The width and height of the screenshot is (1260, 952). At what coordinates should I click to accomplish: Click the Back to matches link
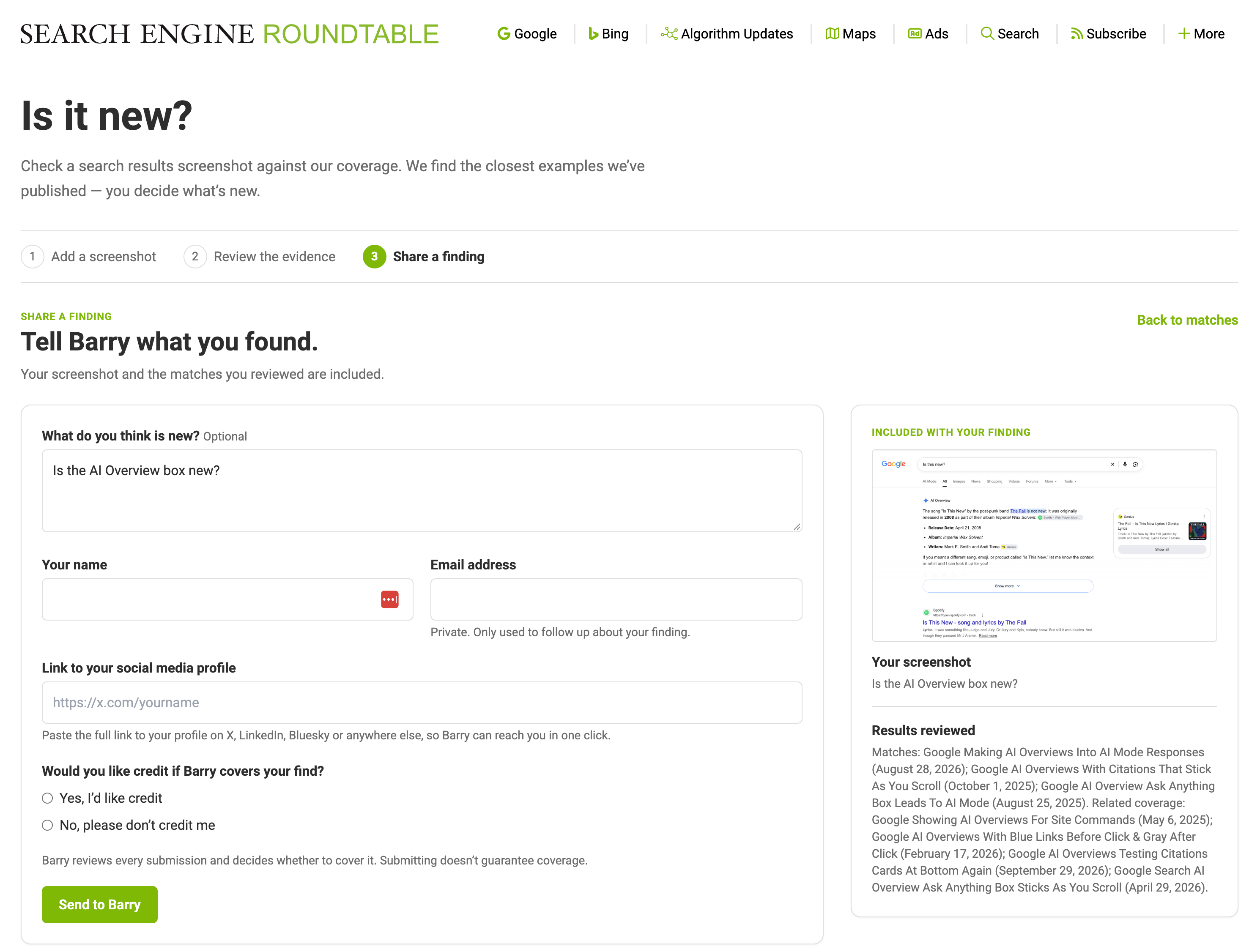tap(1187, 320)
